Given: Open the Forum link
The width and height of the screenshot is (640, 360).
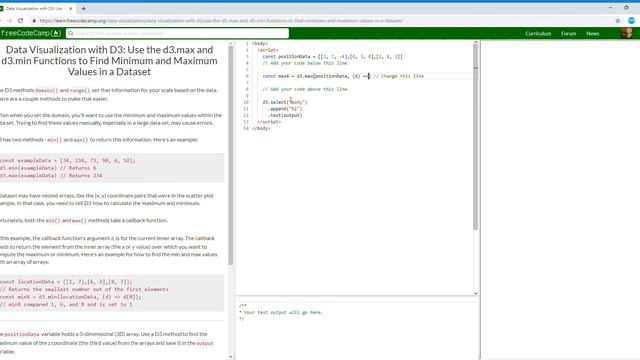Looking at the screenshot, I should pyautogui.click(x=568, y=33).
